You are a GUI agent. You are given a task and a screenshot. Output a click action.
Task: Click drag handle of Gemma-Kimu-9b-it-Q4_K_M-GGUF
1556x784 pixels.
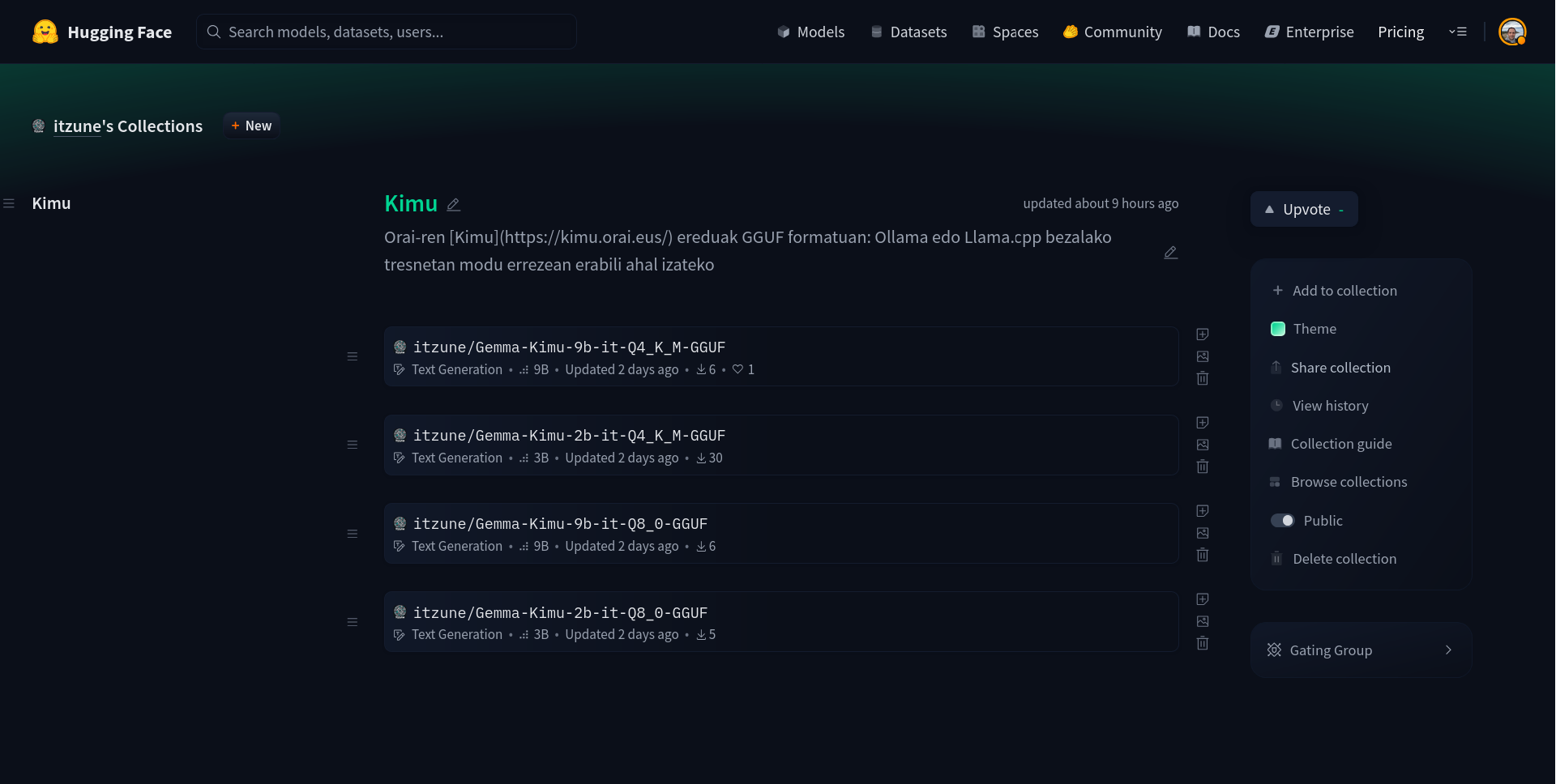point(353,356)
